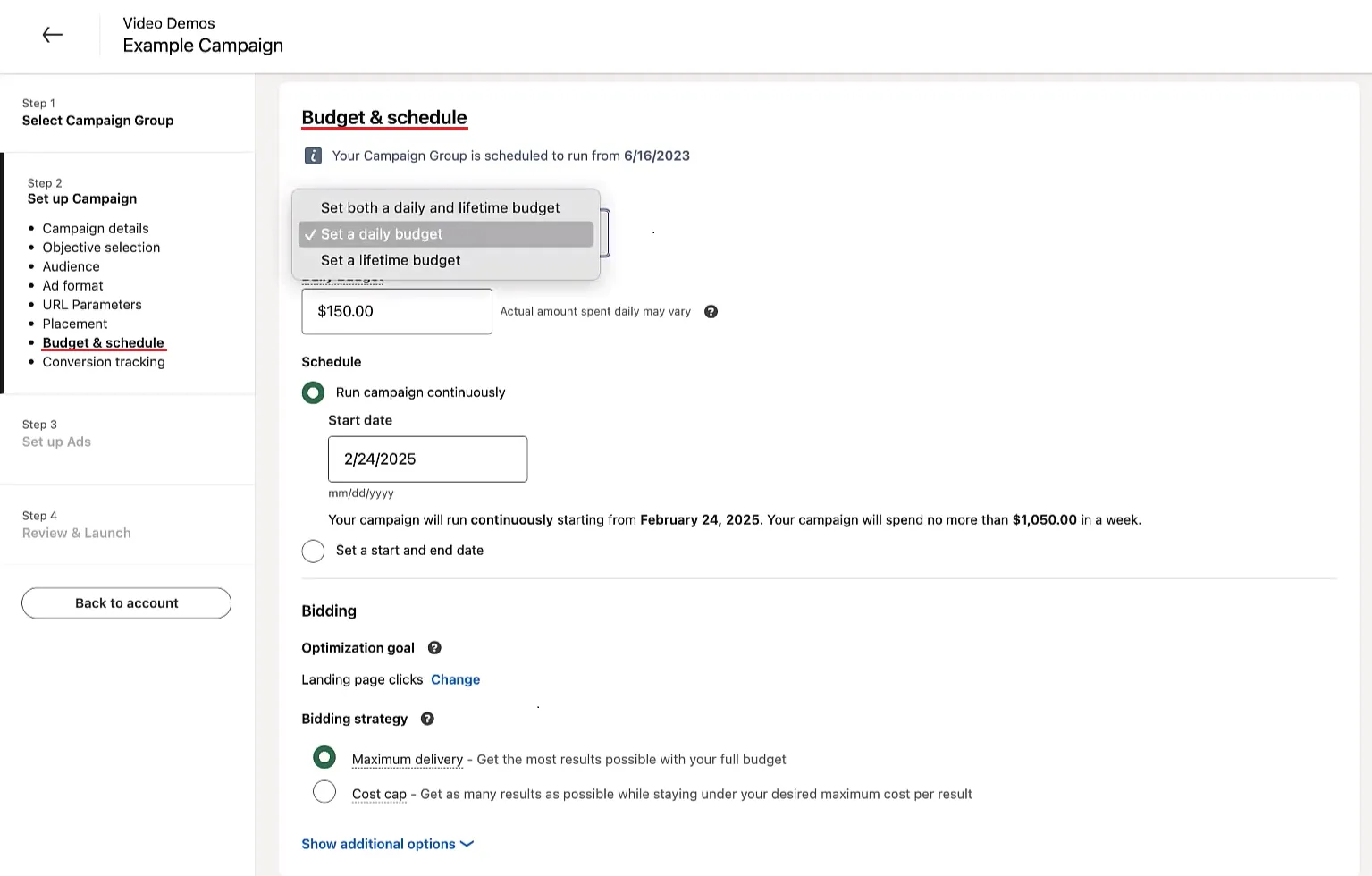This screenshot has width=1372, height=876.
Task: Expand Show additional options
Action: [x=387, y=844]
